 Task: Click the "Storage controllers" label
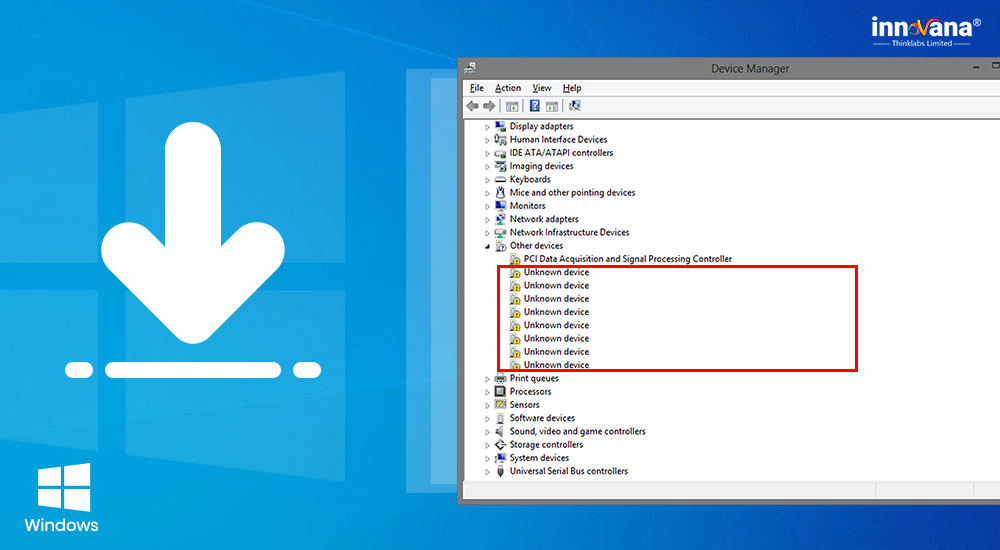pyautogui.click(x=546, y=445)
